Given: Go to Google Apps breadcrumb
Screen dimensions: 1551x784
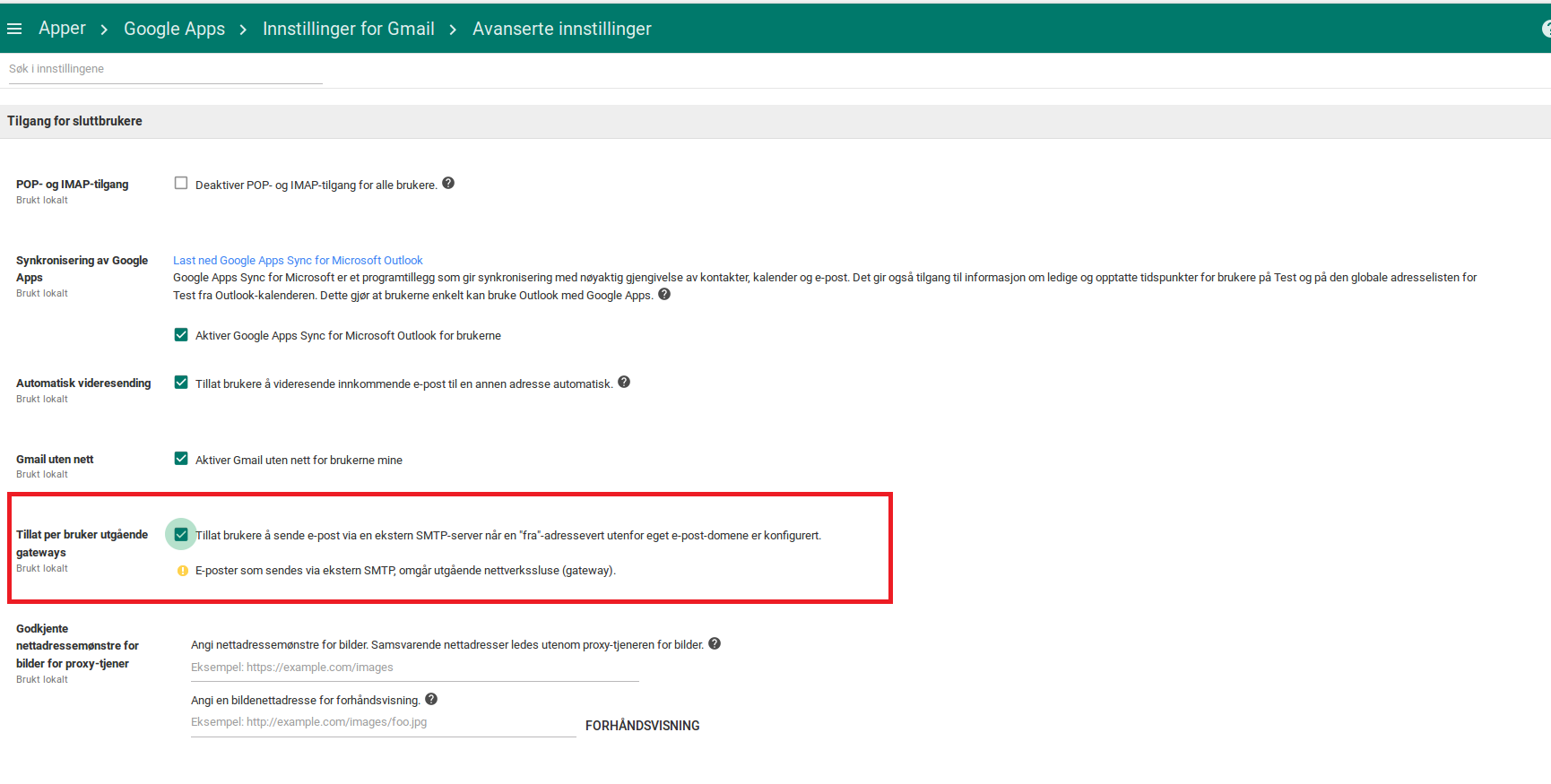Looking at the screenshot, I should click(x=174, y=29).
